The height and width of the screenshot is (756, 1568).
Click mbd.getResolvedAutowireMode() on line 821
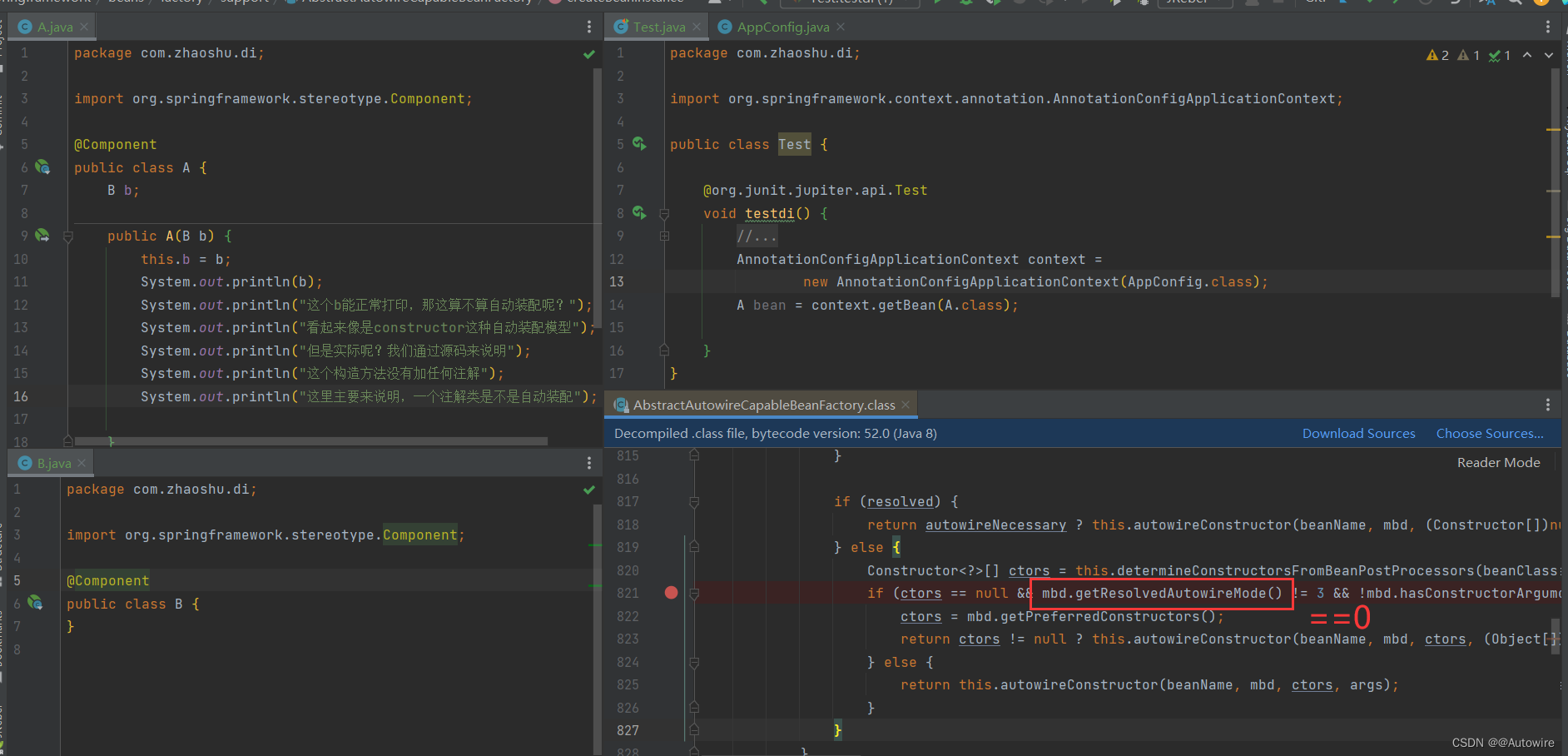[x=1162, y=593]
